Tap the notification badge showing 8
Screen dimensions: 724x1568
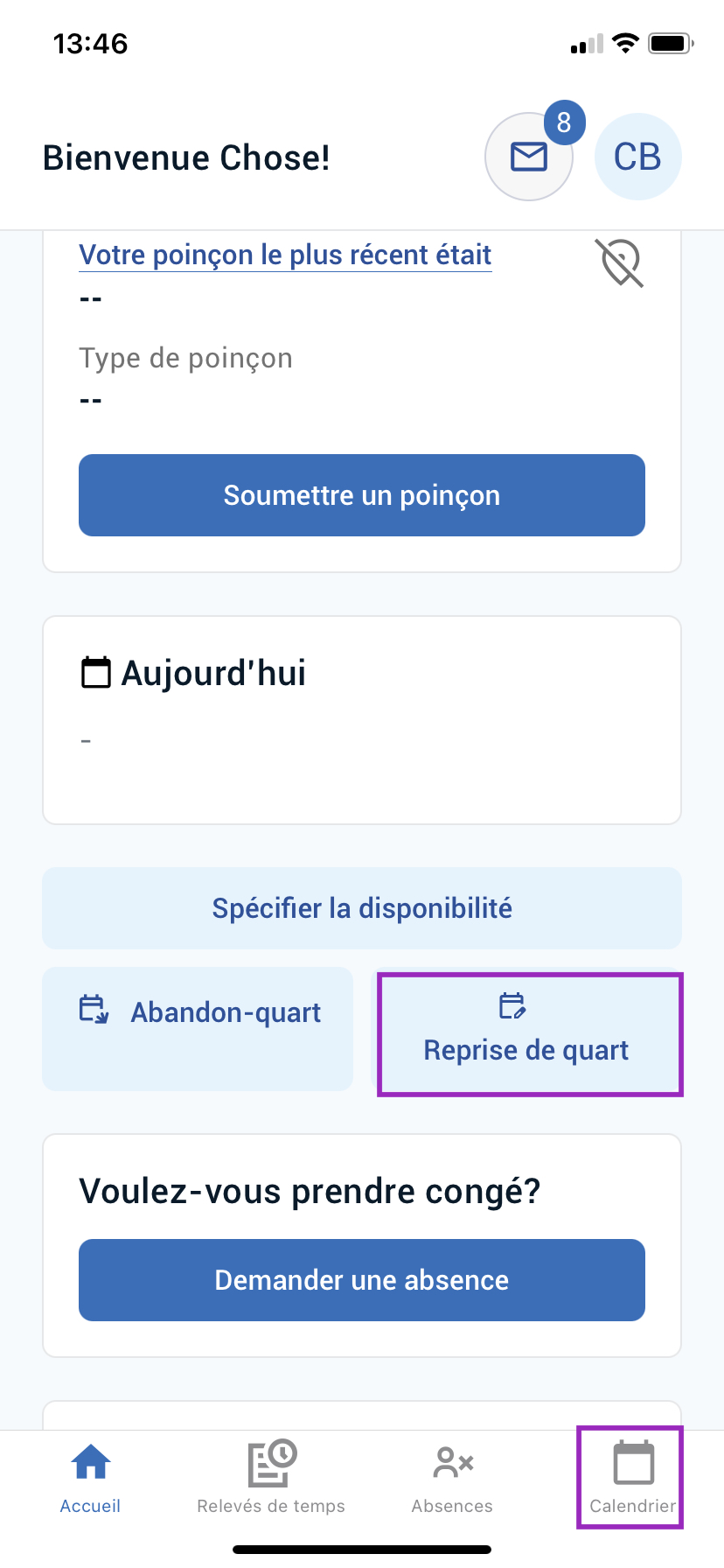tap(565, 122)
